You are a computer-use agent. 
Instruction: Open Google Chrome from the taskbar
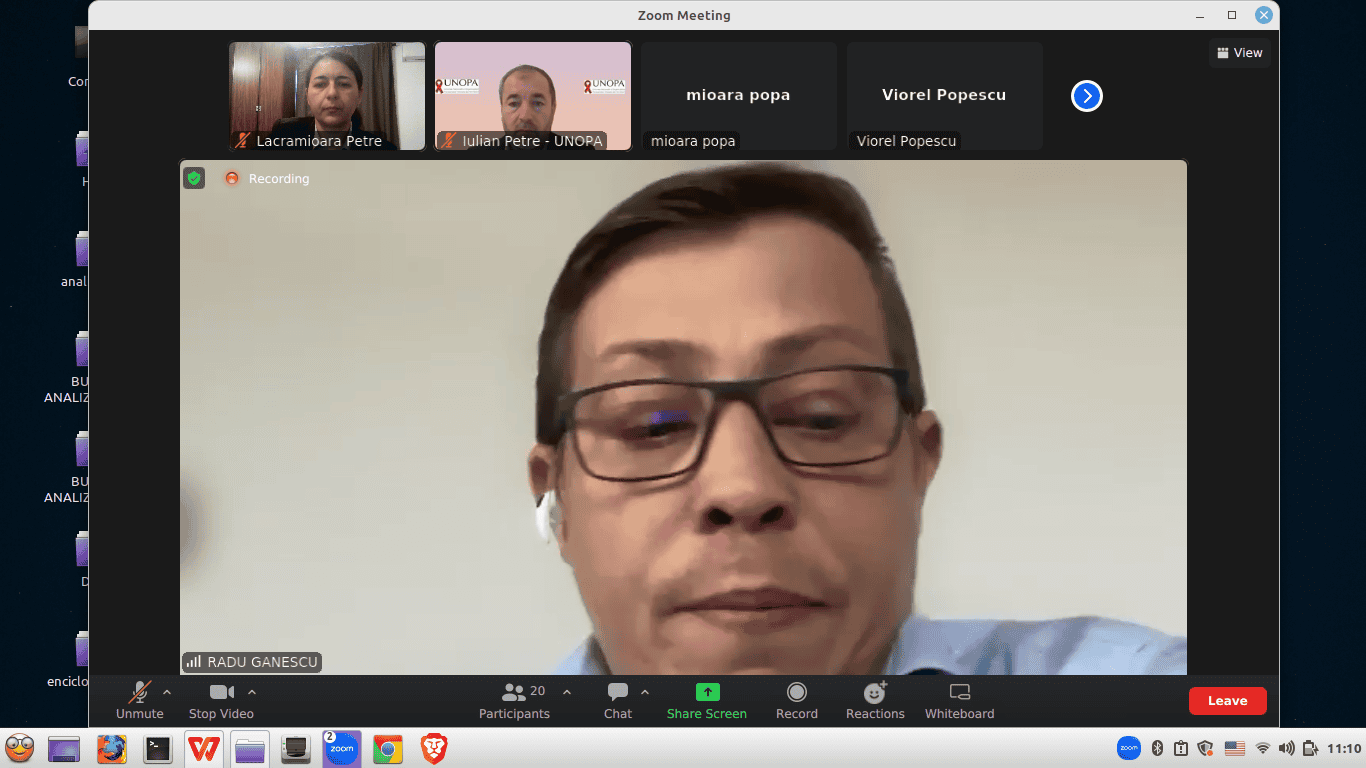(x=388, y=748)
